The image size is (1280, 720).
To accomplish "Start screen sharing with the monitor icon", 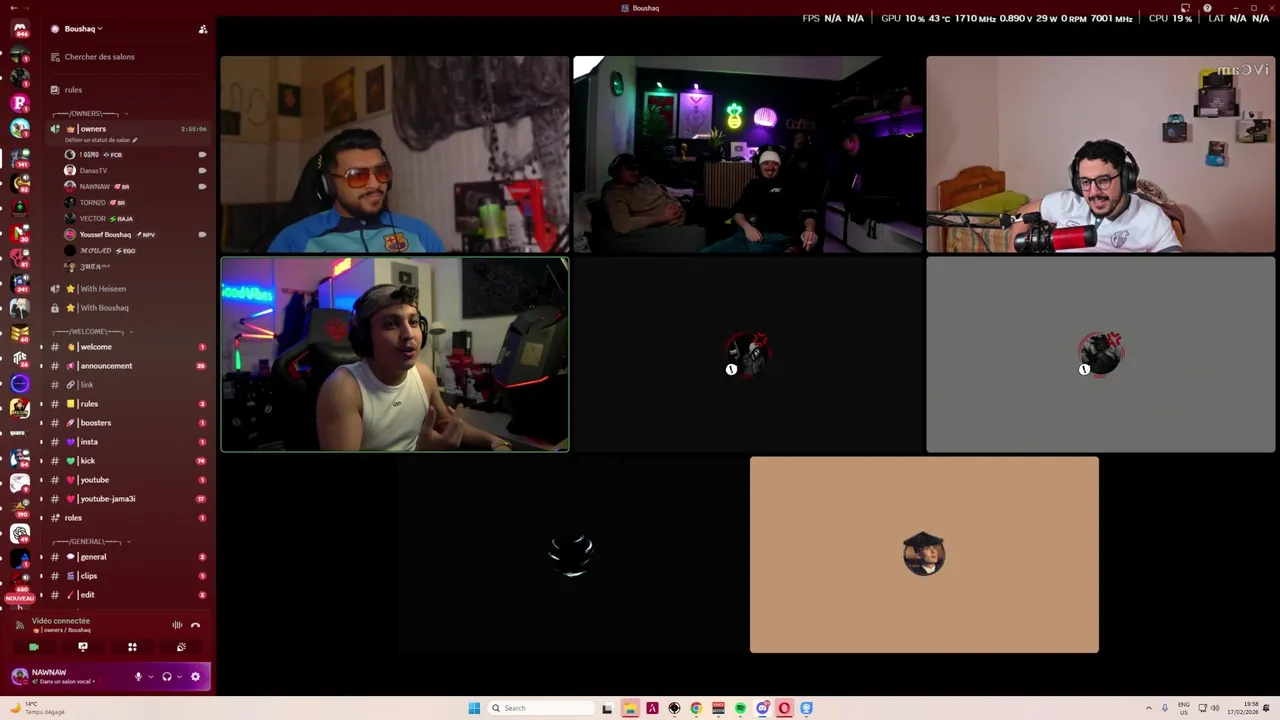I will 83,647.
